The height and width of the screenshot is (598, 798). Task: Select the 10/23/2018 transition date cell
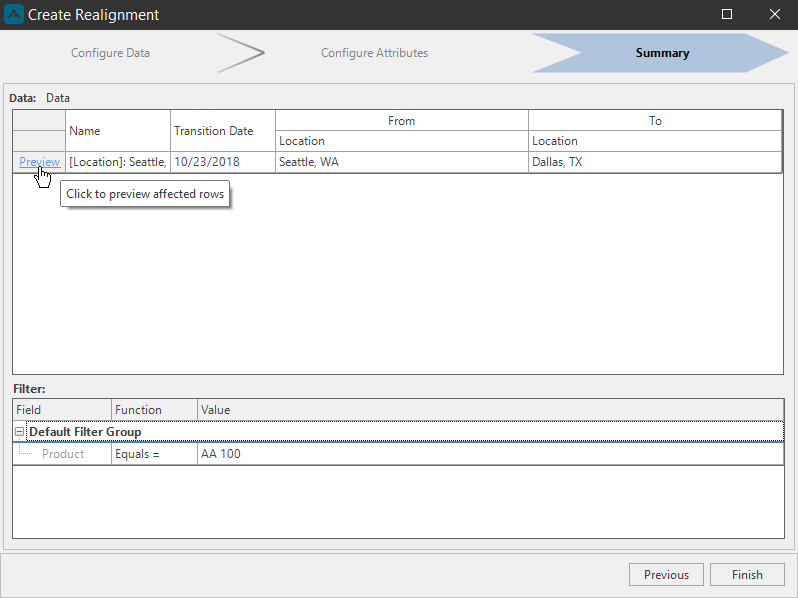tap(223, 162)
